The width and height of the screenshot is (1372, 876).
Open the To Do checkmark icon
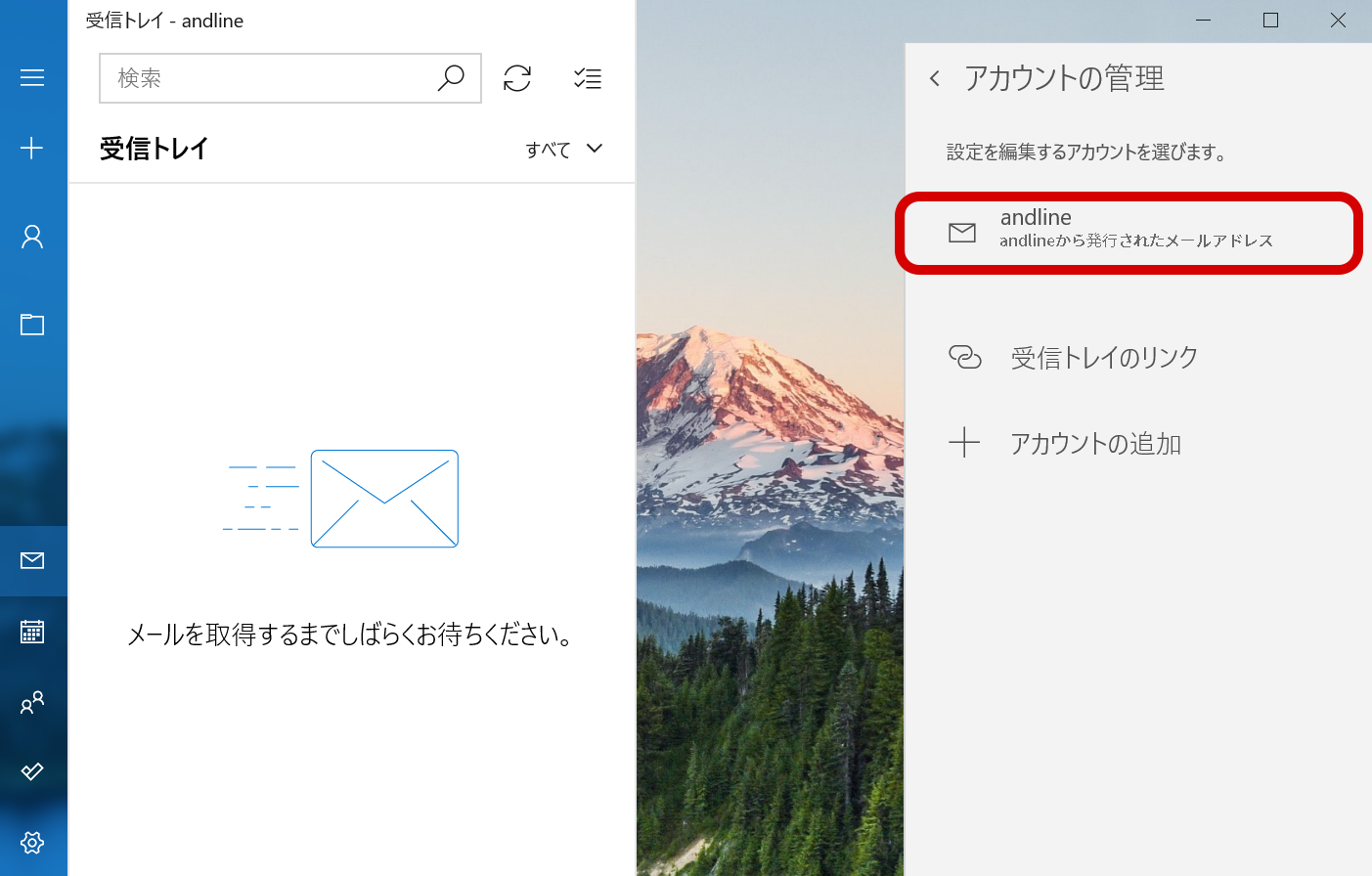click(32, 772)
